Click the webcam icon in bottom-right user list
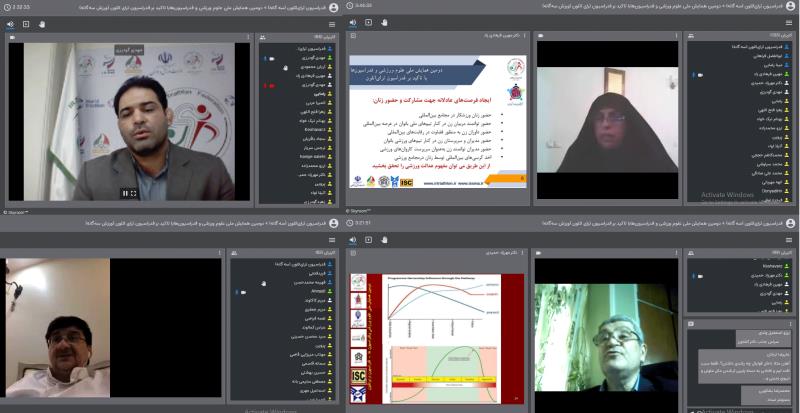Image resolution: width=800 pixels, height=413 pixels. pyautogui.click(x=699, y=275)
